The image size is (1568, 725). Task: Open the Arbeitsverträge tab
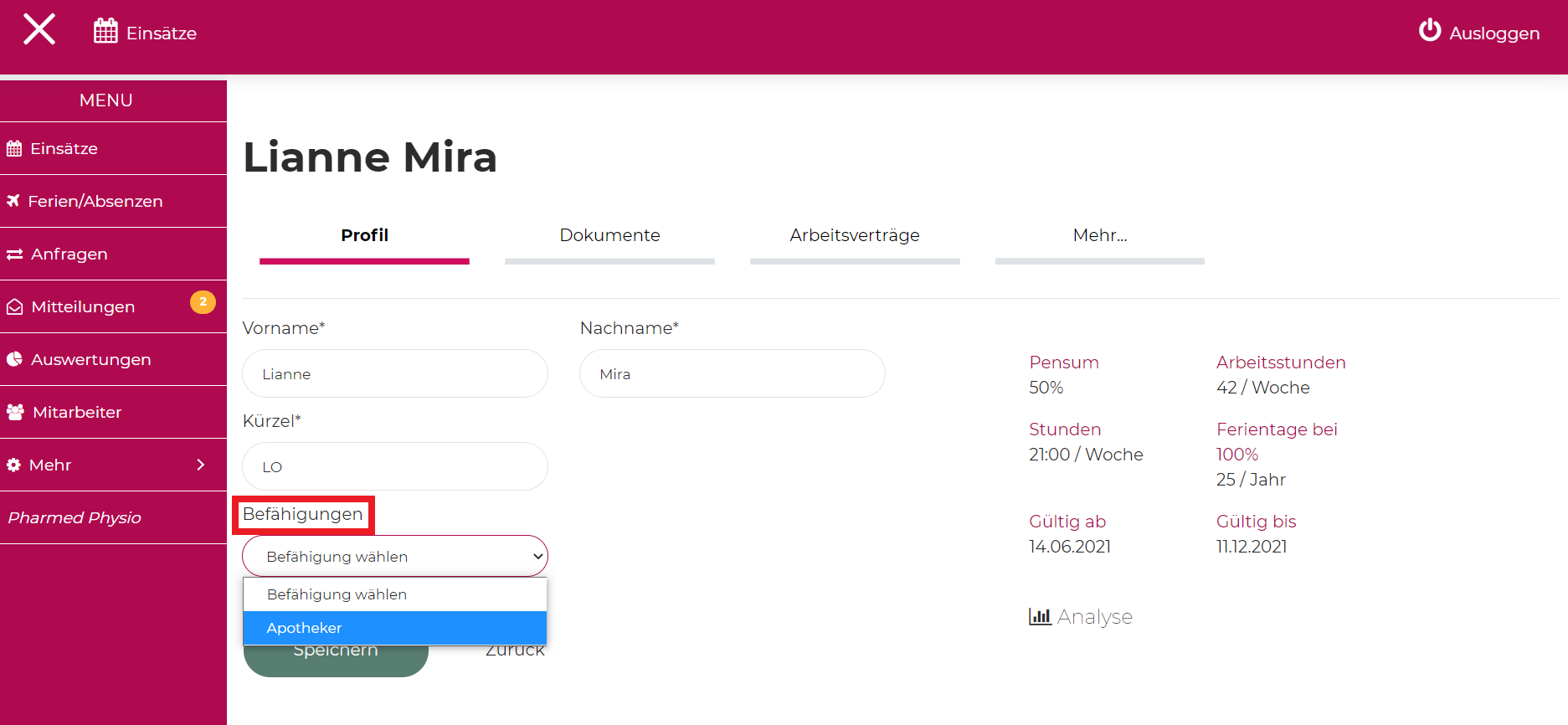[x=854, y=236]
